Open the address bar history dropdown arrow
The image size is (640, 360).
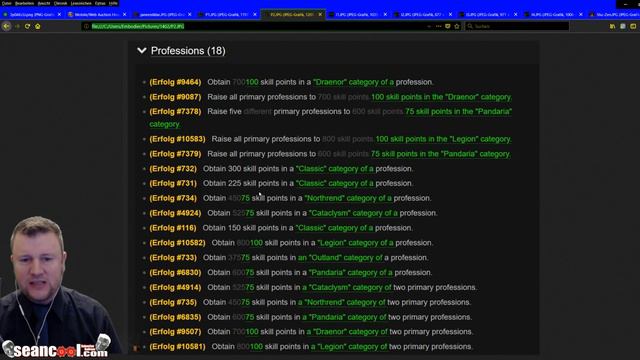tap(429, 26)
